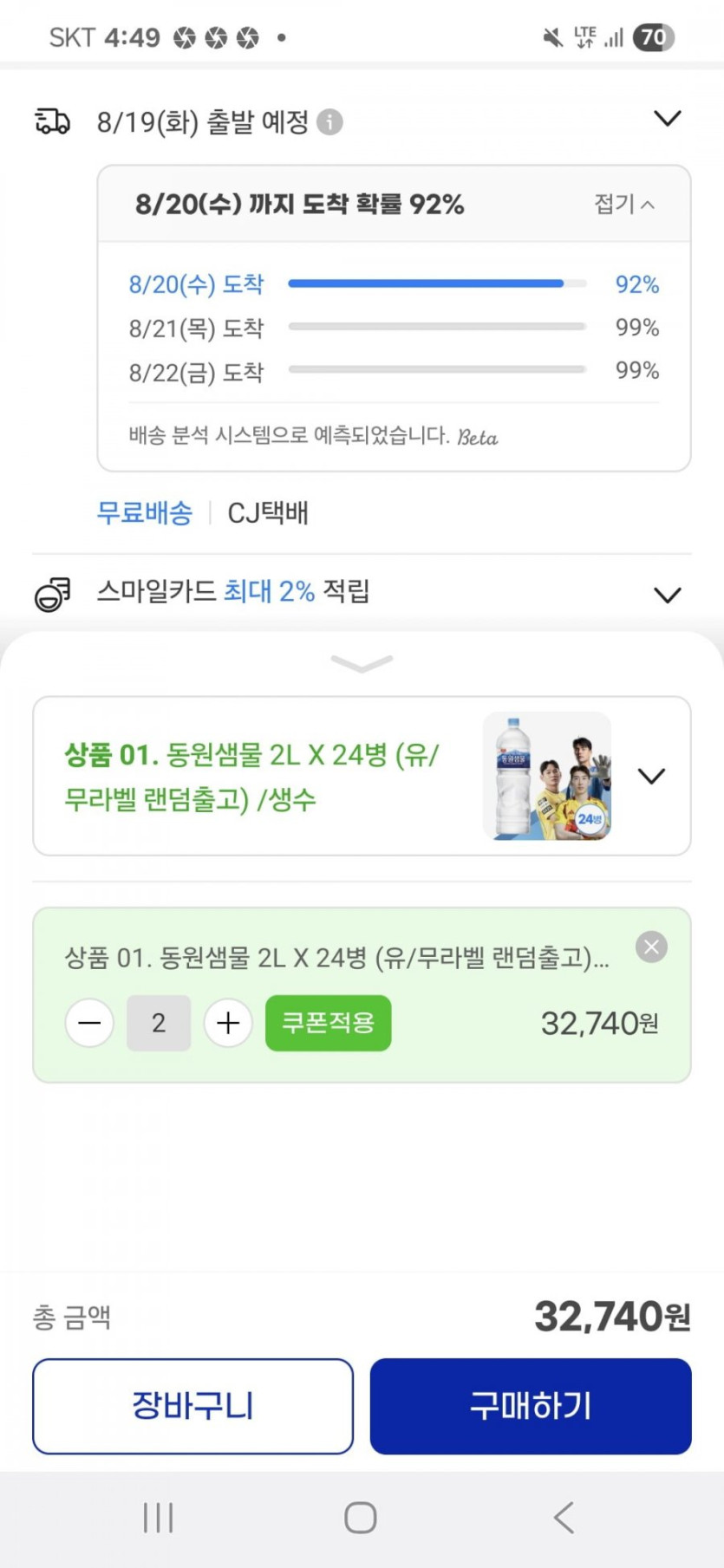This screenshot has height=1568, width=724.
Task: Expand the 8/19 departure schedule section
Action: click(x=667, y=119)
